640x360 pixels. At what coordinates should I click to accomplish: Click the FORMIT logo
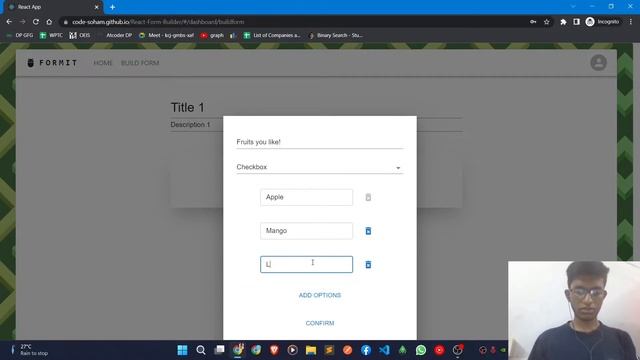52,63
